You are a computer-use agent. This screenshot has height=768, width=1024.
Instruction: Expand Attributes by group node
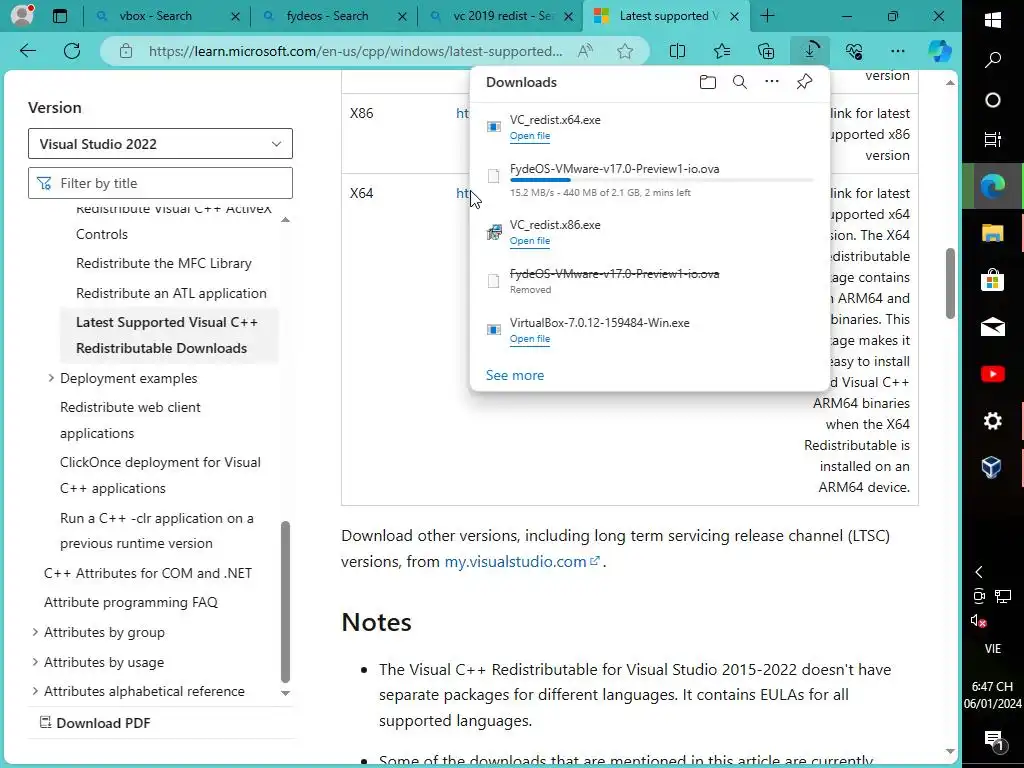pos(35,632)
